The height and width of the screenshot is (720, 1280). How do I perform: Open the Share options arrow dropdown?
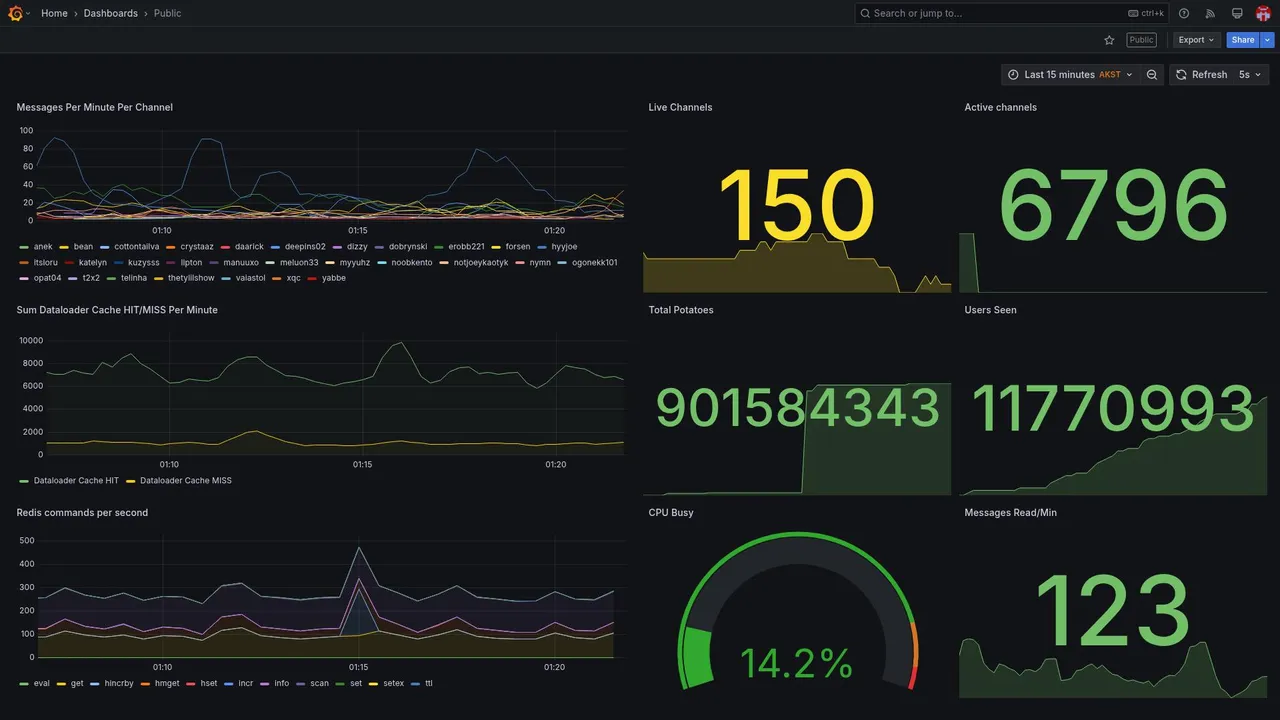point(1268,40)
